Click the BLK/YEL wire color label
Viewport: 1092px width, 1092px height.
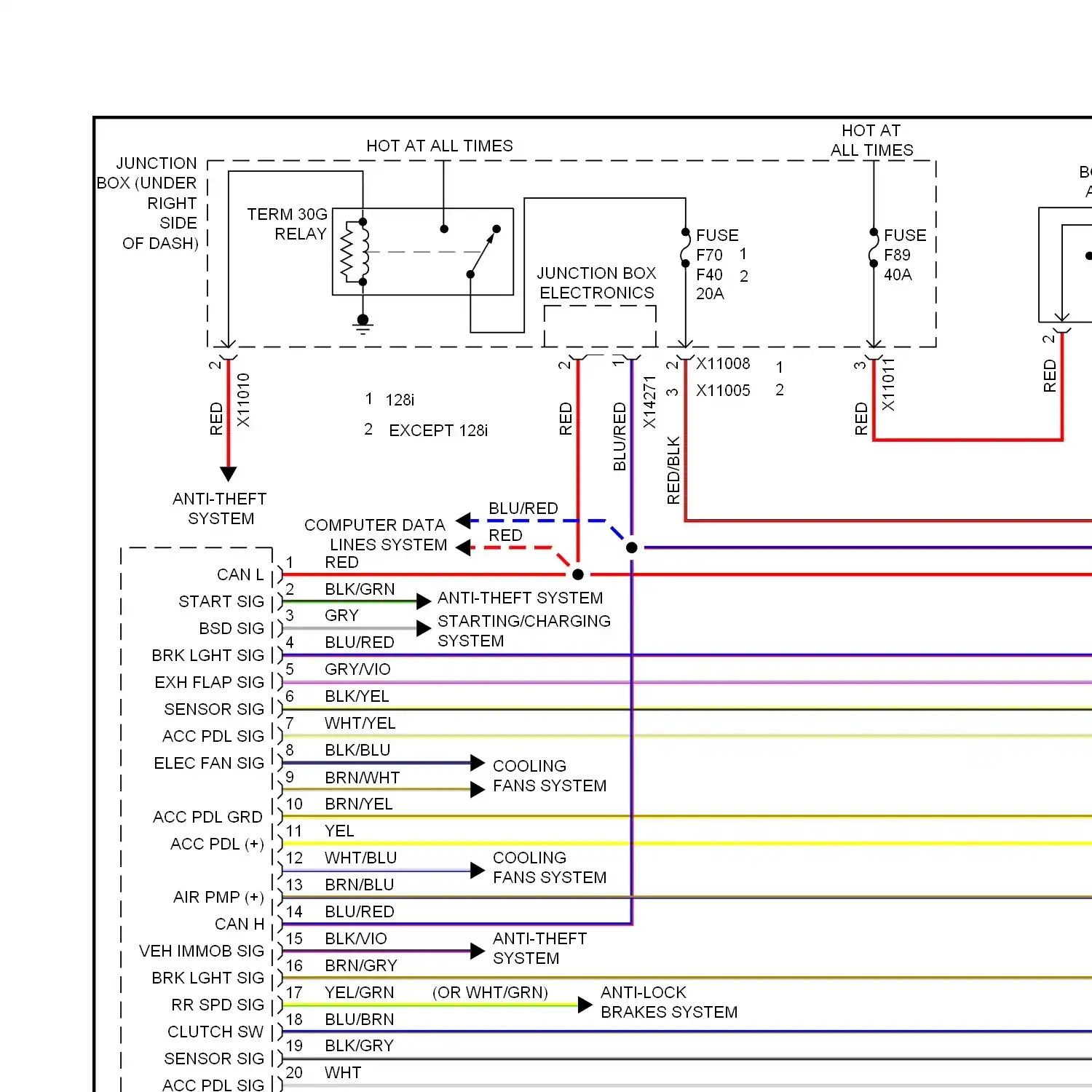coord(357,697)
